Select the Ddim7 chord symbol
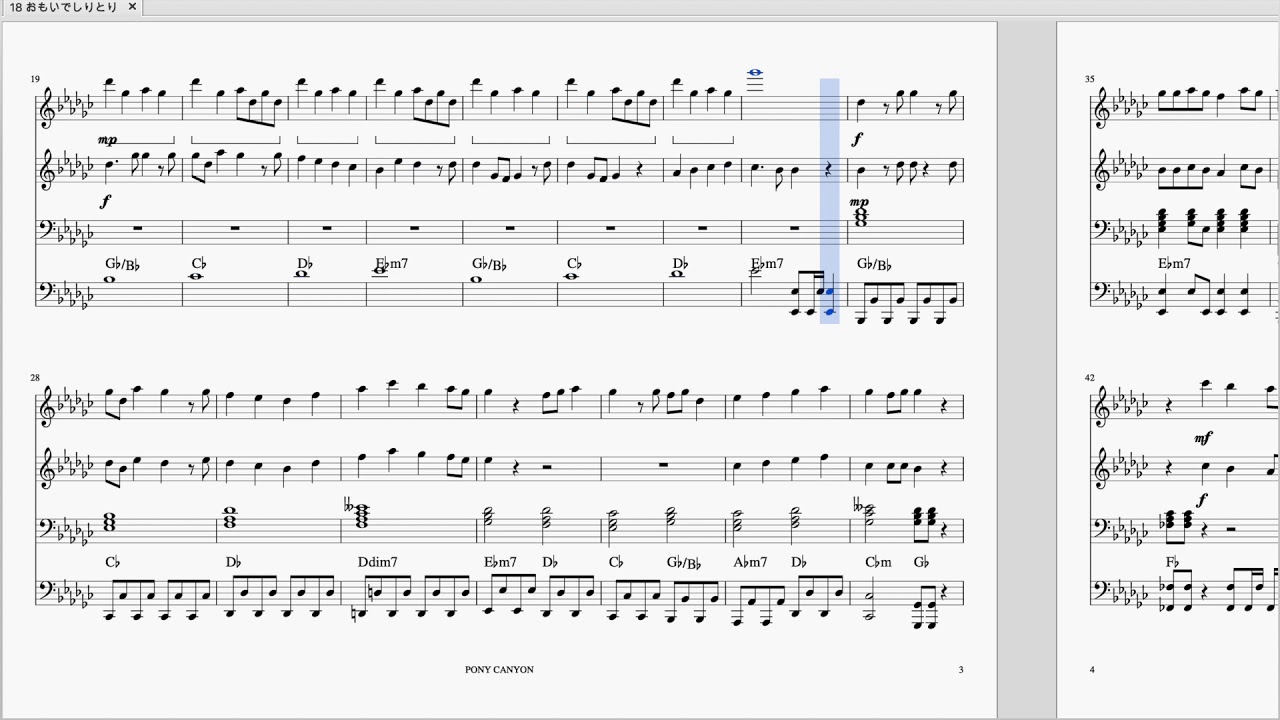The width and height of the screenshot is (1280, 720). point(378,562)
